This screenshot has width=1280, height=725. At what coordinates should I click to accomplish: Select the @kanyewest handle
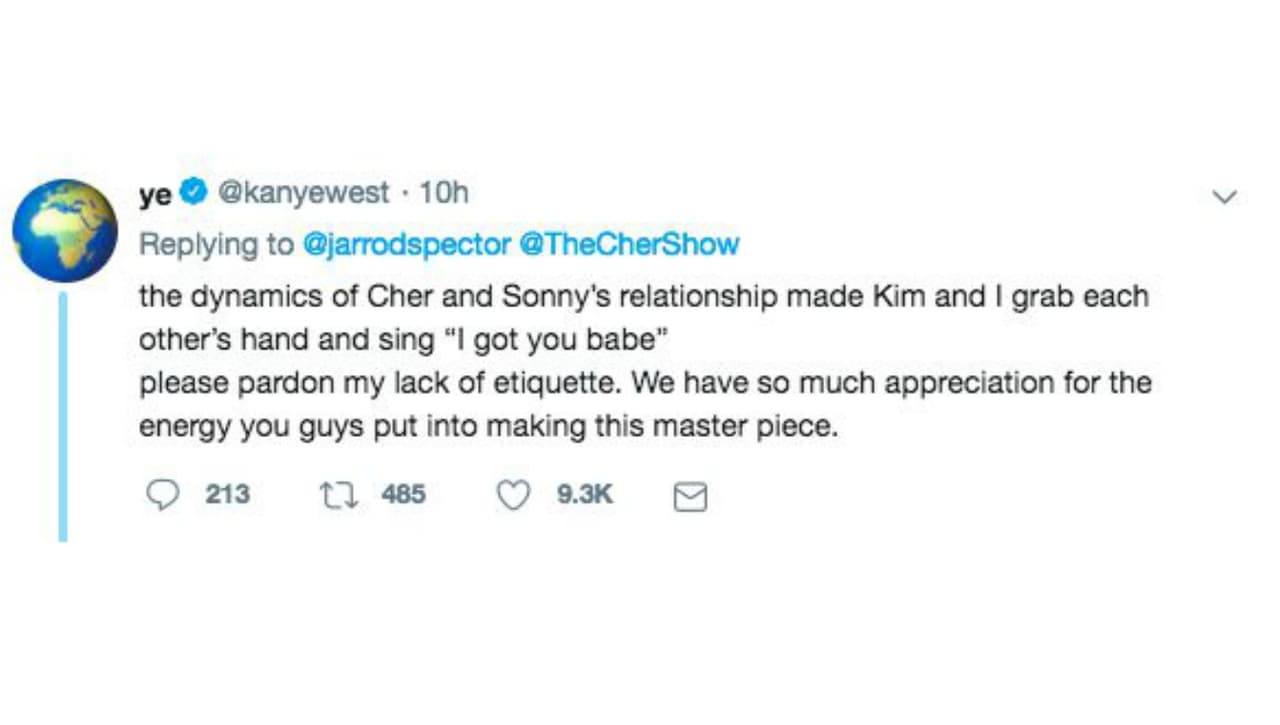[303, 192]
